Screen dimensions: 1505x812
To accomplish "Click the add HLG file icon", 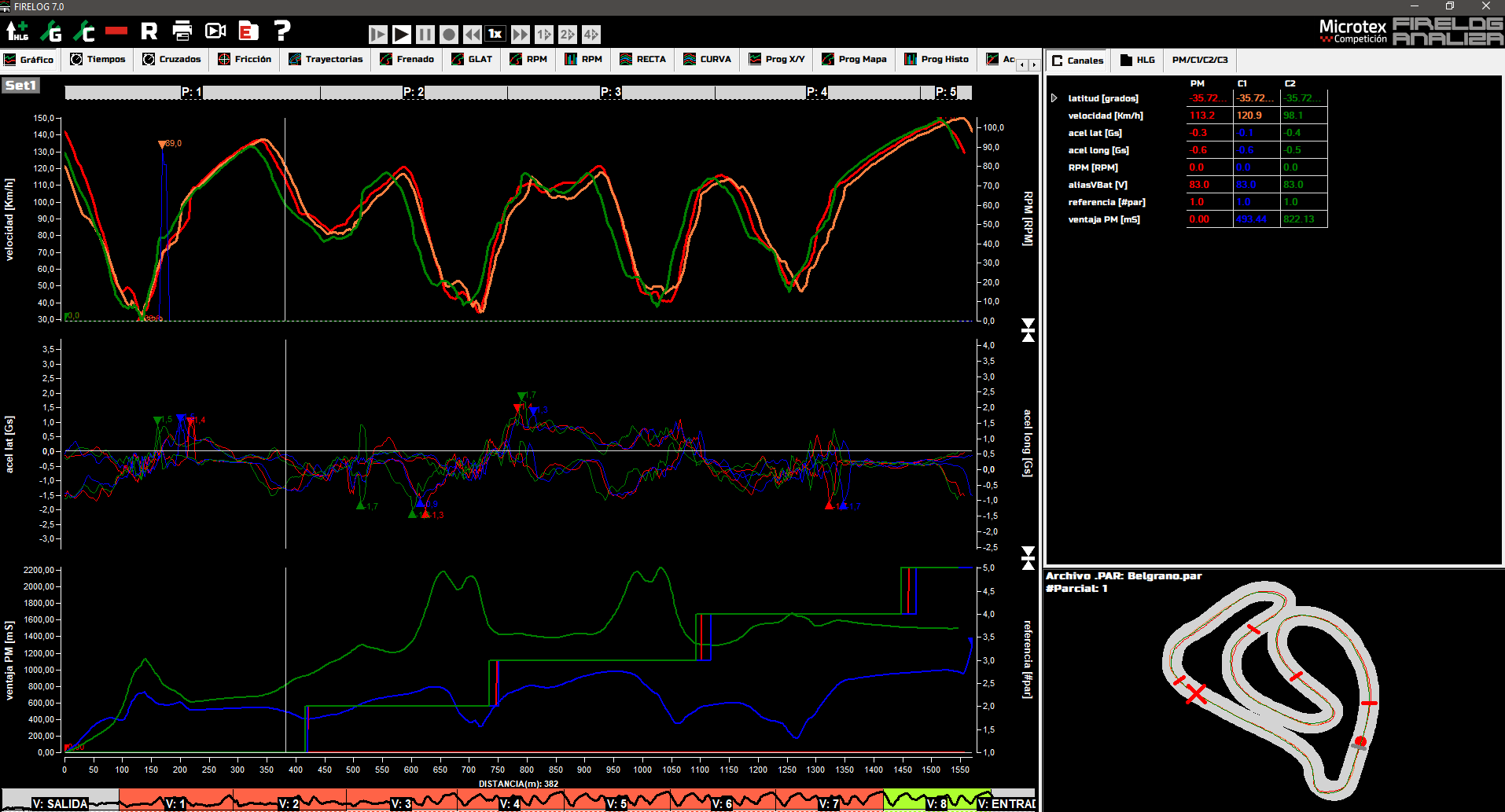I will tap(17, 31).
